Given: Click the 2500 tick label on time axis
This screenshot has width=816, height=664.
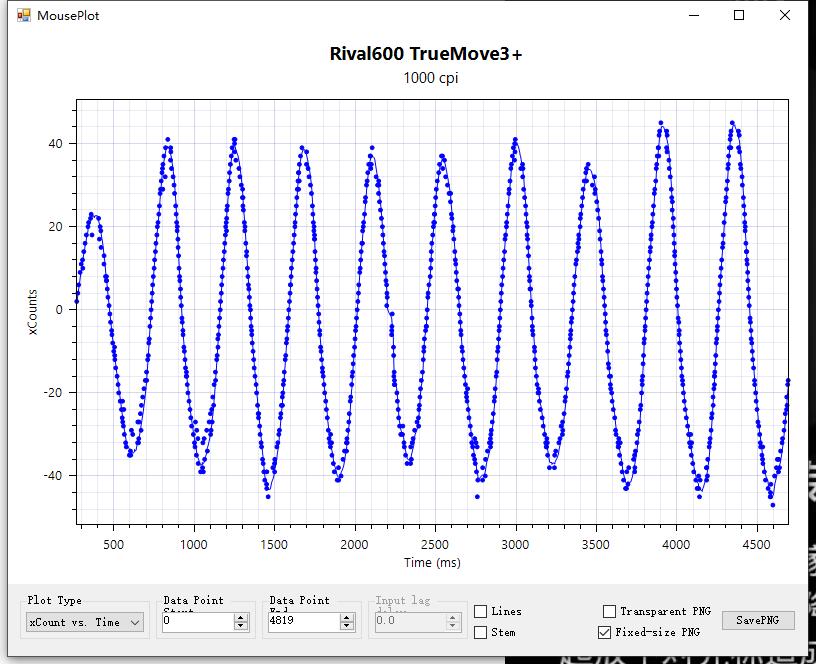Looking at the screenshot, I should [435, 545].
